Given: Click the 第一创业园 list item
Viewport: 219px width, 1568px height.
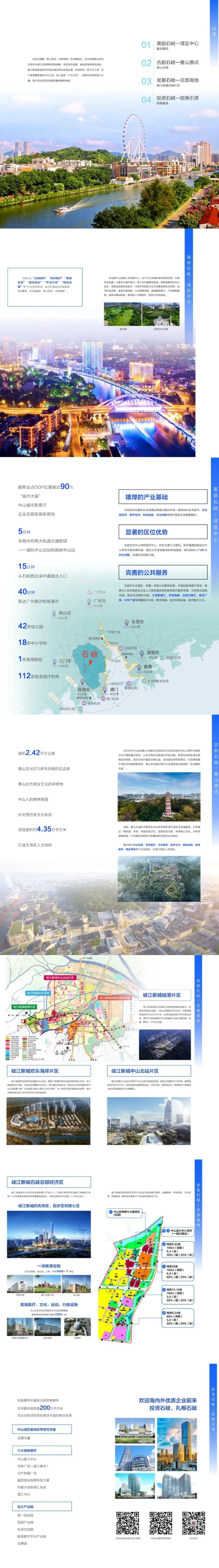Looking at the screenshot, I should click(25, 1515).
